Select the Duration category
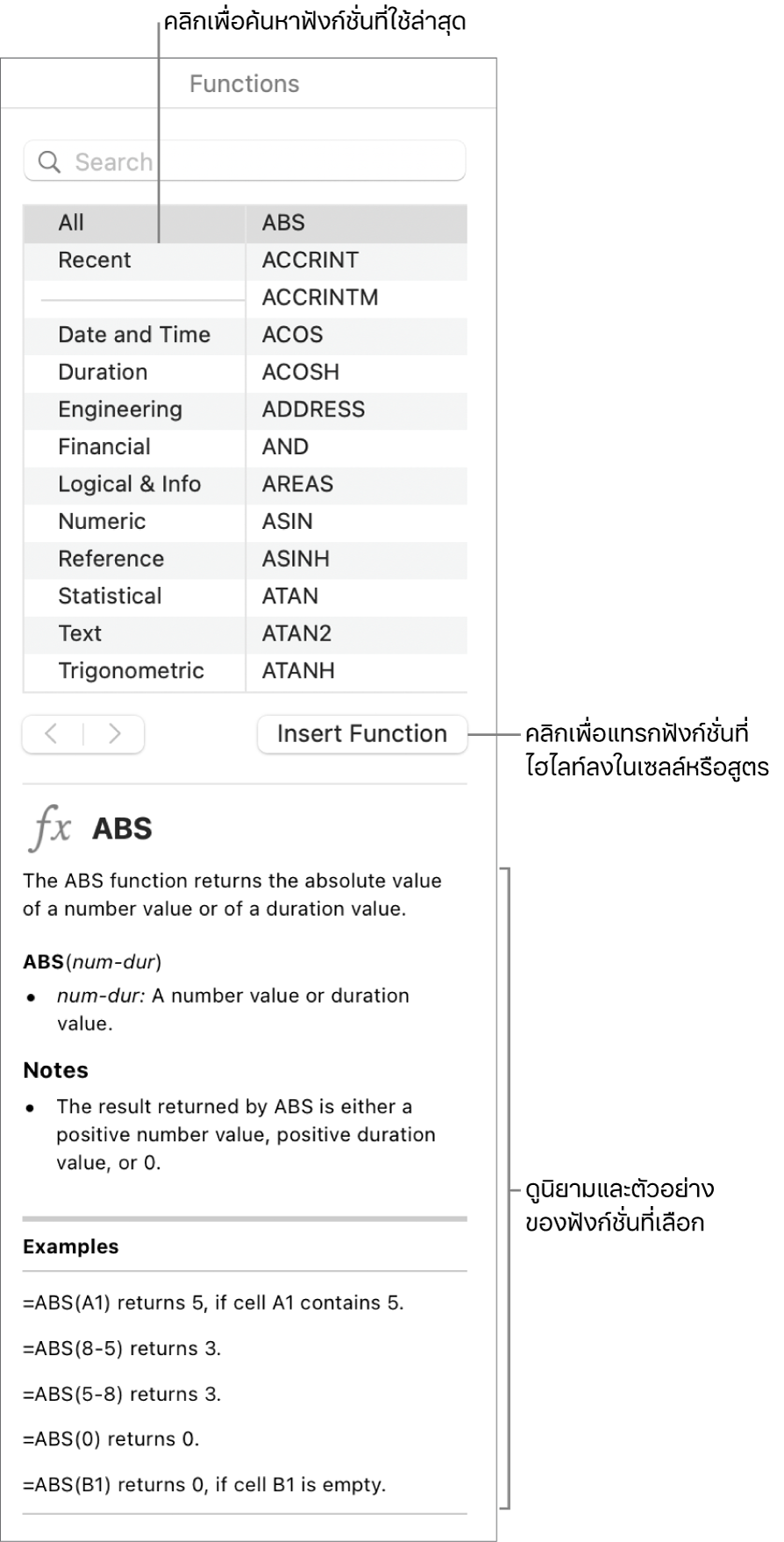 [103, 372]
